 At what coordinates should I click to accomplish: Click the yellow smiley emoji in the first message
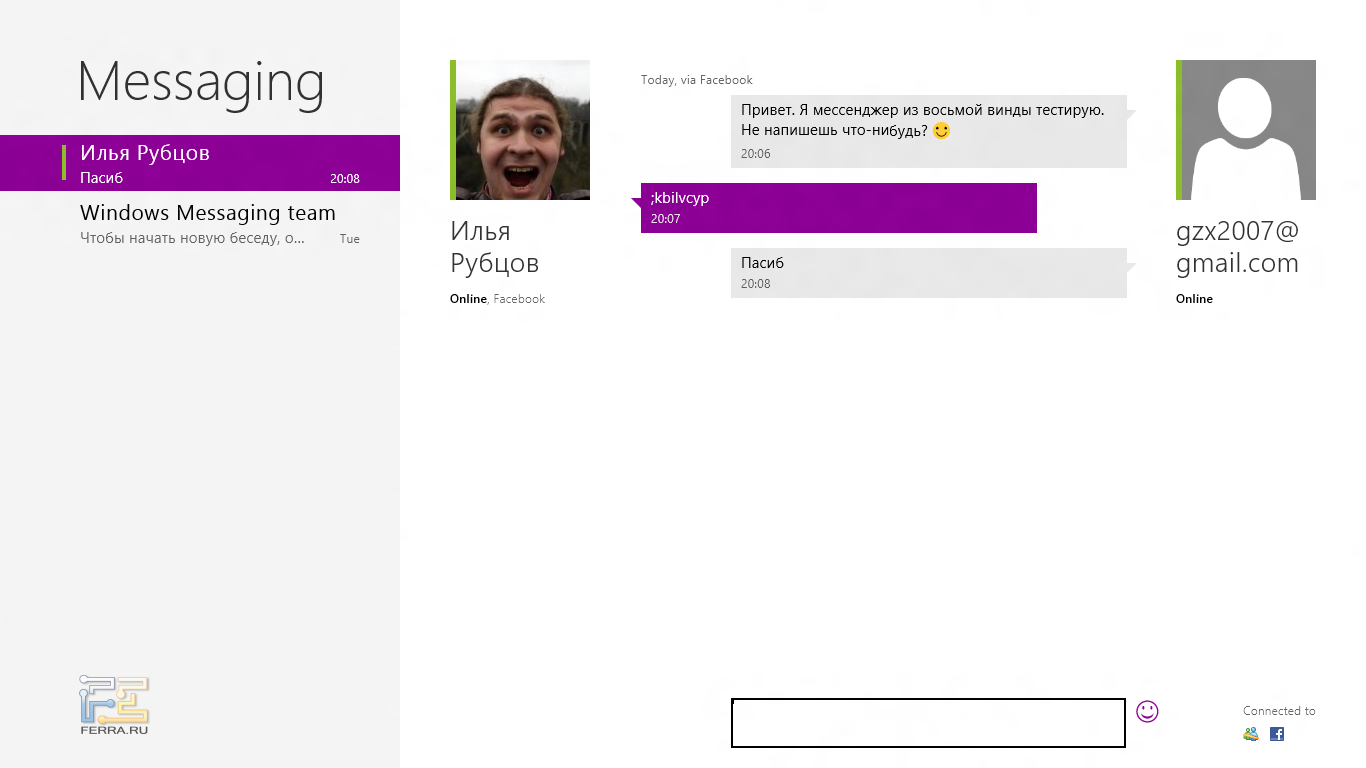click(x=941, y=131)
